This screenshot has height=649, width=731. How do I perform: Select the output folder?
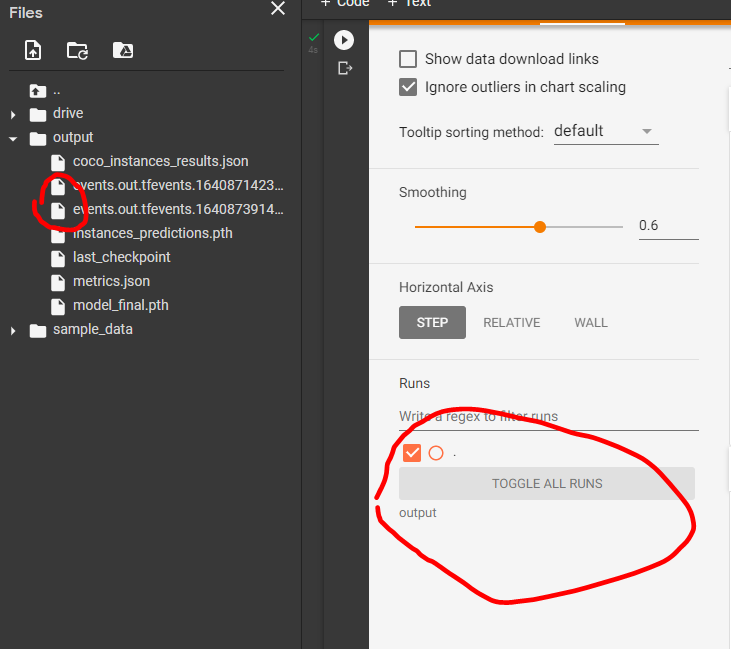73,138
